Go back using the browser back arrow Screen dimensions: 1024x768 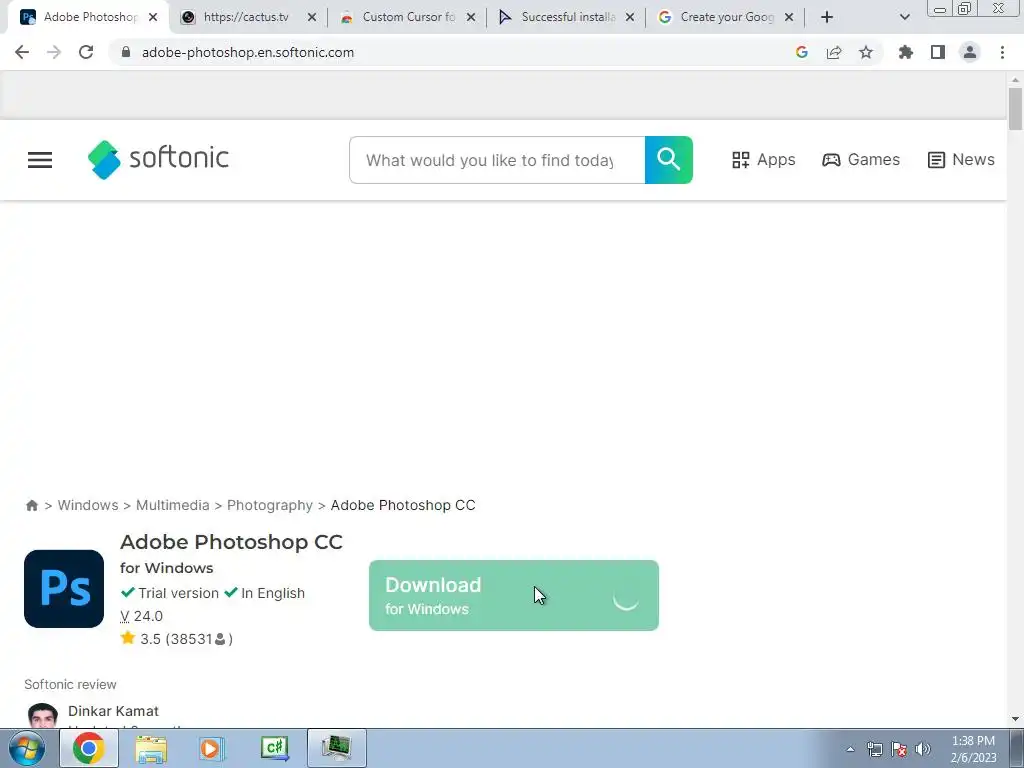click(x=22, y=52)
